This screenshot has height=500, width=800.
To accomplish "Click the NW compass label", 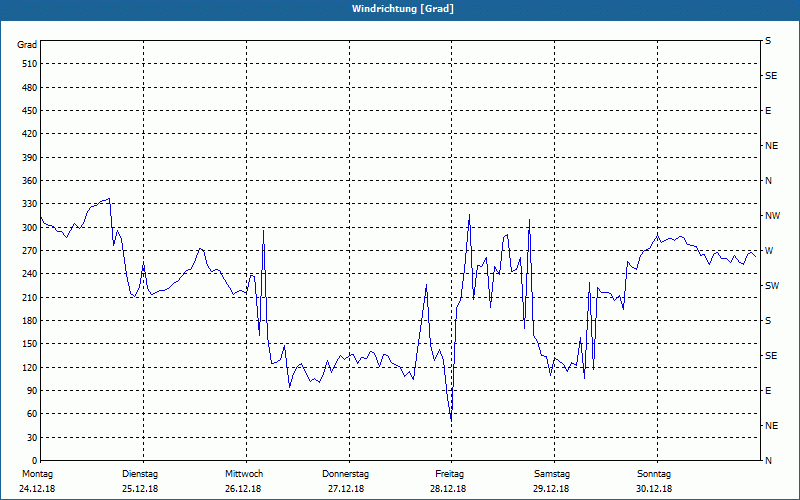I will pyautogui.click(x=772, y=216).
